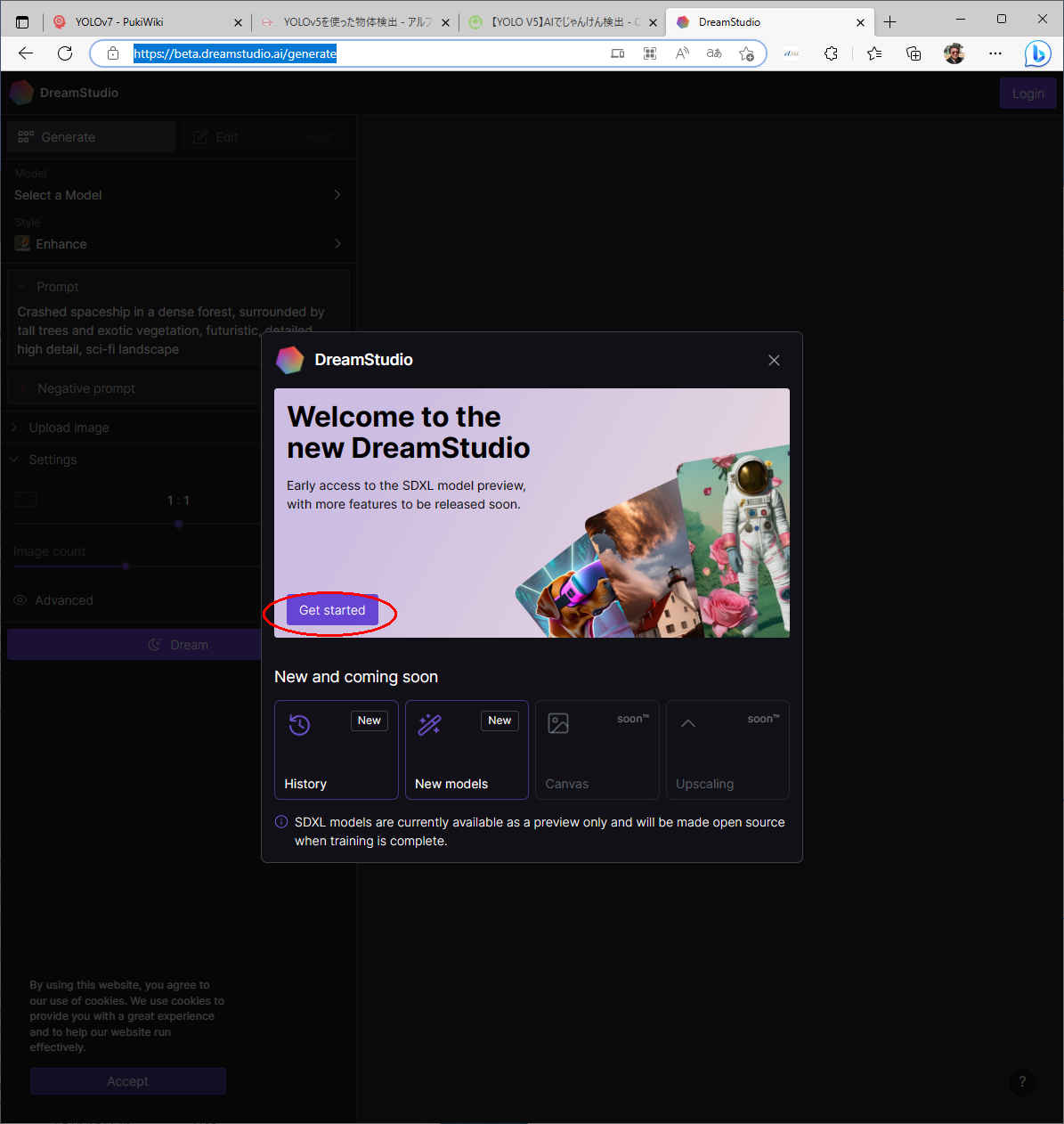Open the Enhance style chooser

(x=178, y=244)
